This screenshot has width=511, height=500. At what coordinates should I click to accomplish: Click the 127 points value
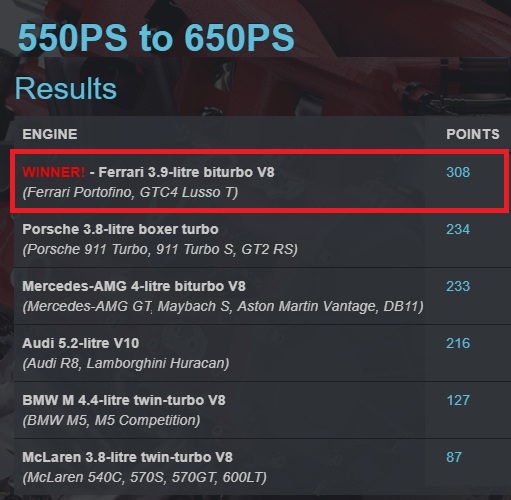coord(458,400)
